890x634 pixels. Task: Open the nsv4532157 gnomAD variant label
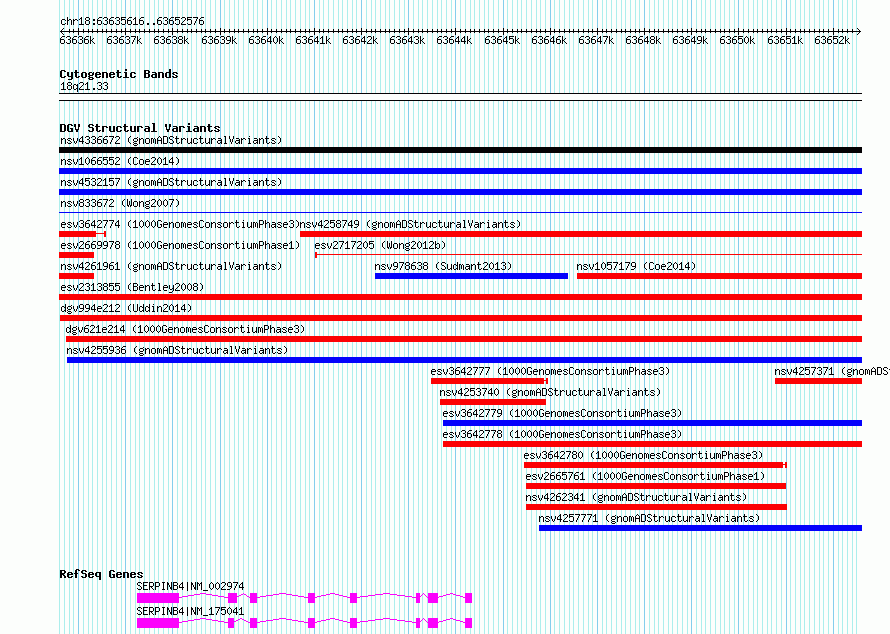(x=171, y=182)
